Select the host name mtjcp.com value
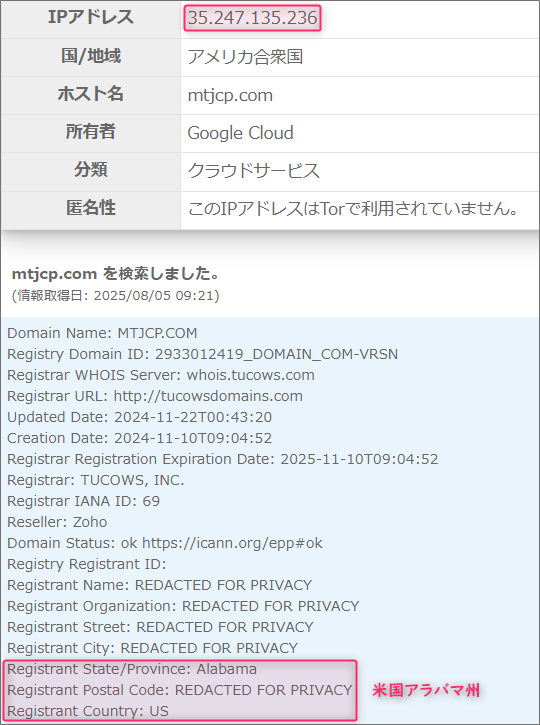This screenshot has height=725, width=540. coord(230,95)
